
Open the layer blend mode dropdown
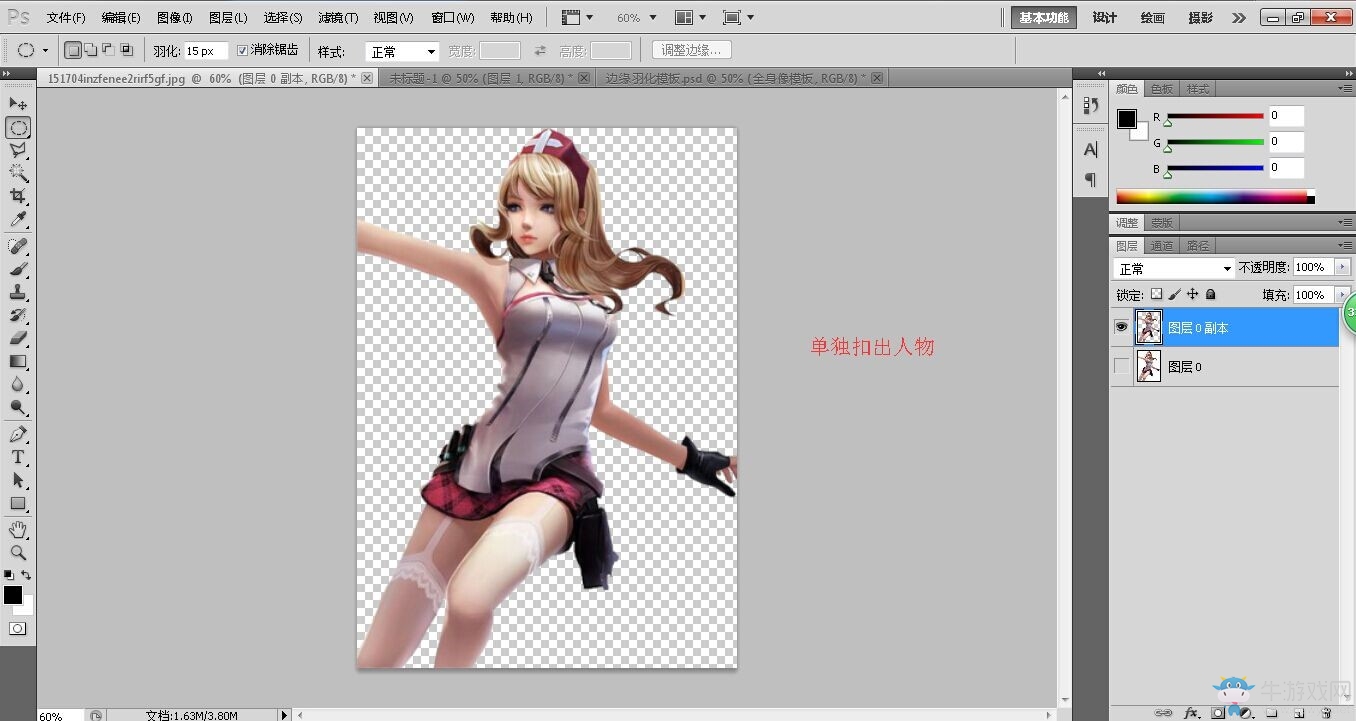[x=1174, y=269]
